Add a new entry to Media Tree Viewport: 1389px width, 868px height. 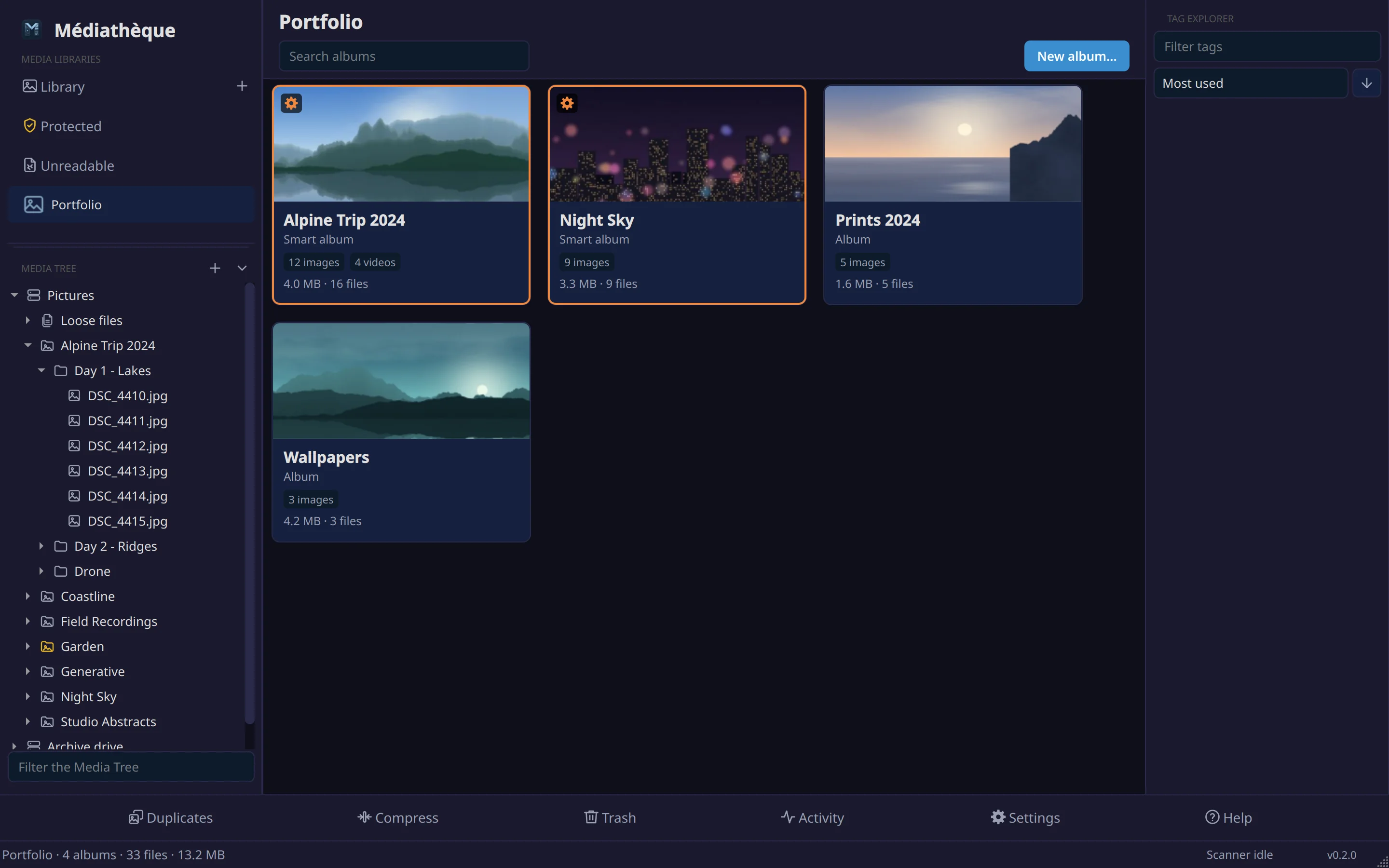pos(215,268)
